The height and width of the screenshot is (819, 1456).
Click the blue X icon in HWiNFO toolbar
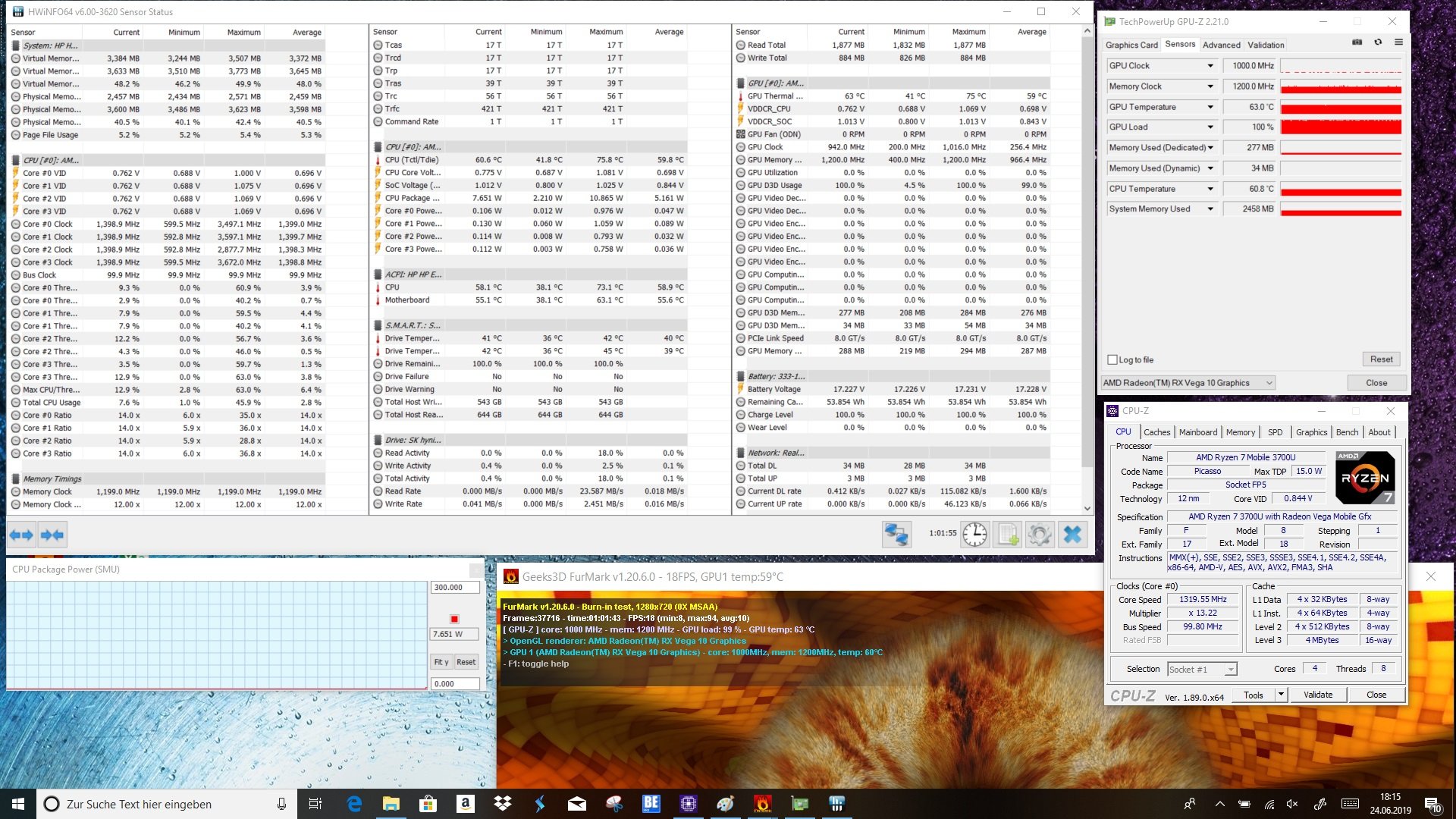(x=1072, y=535)
